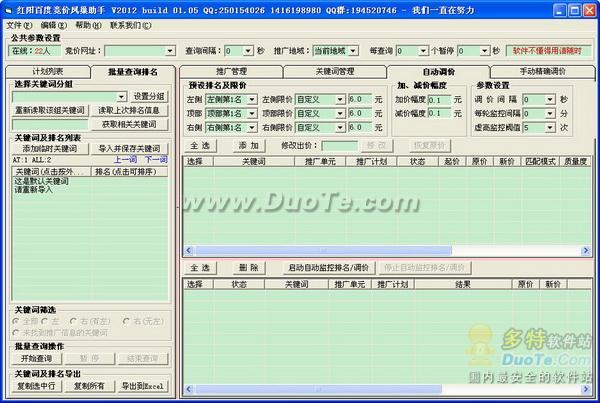Click the 左侧限价 6.0 price field

(x=359, y=100)
